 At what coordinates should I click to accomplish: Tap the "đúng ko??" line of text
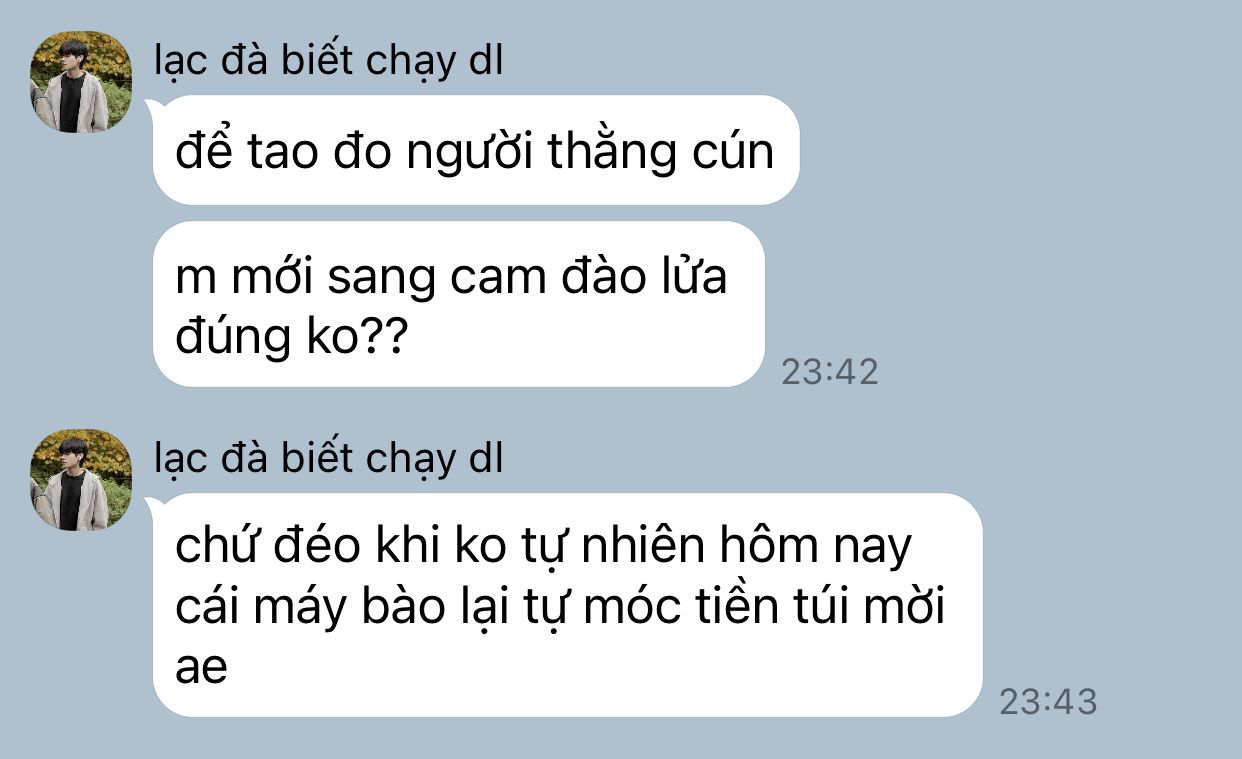tap(290, 338)
